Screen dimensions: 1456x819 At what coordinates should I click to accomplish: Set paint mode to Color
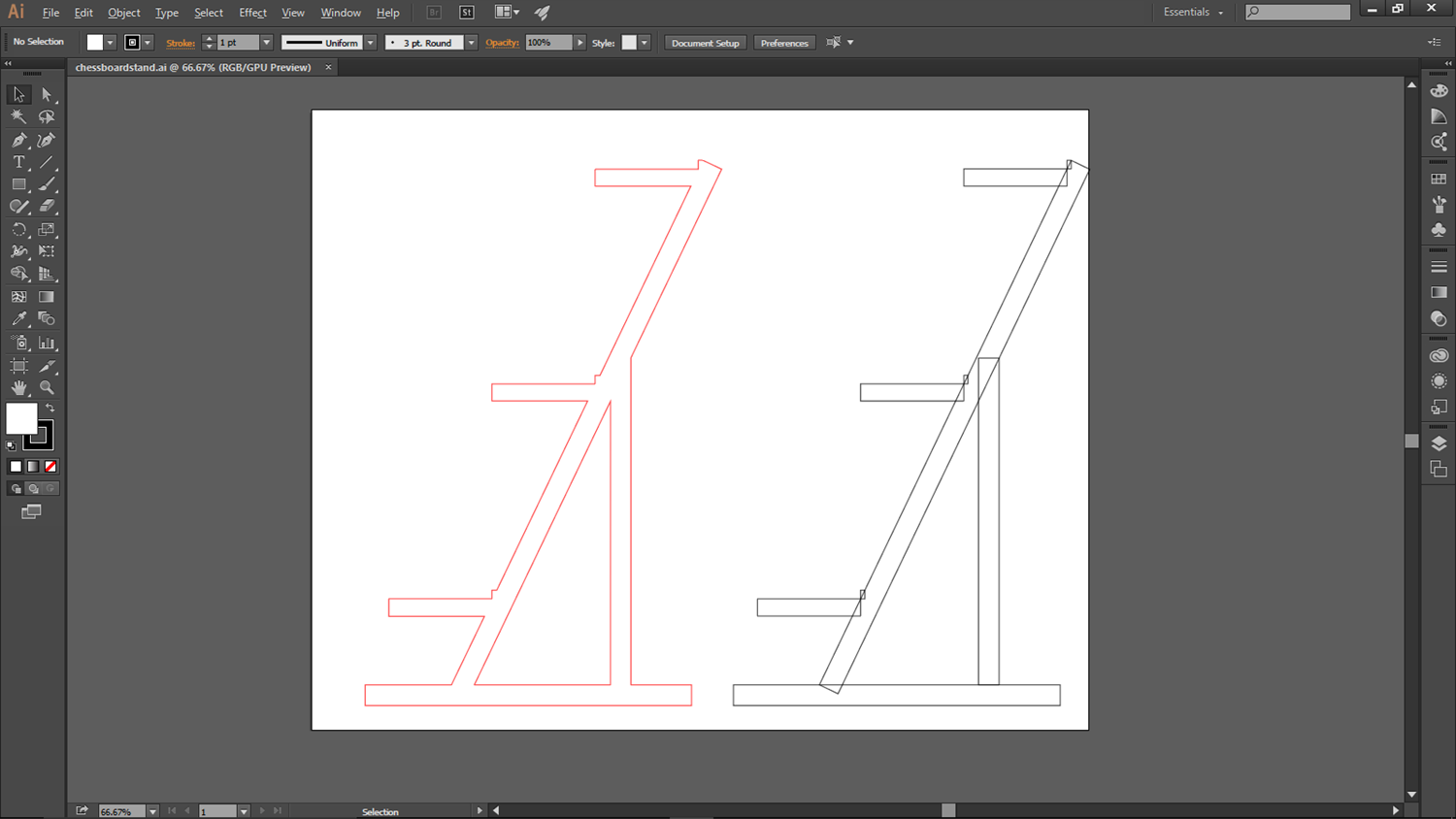[16, 467]
